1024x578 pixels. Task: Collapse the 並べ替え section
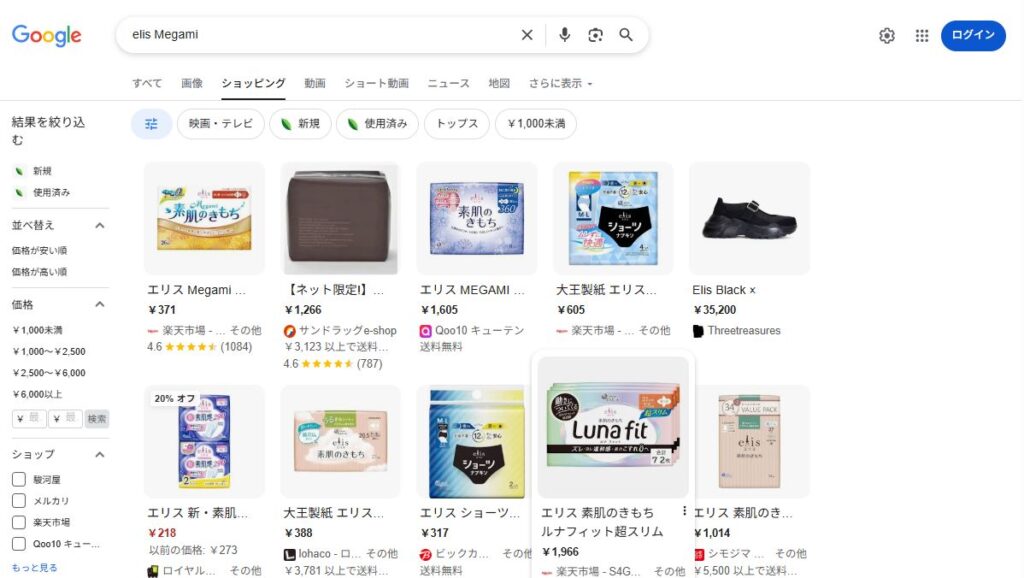99,225
